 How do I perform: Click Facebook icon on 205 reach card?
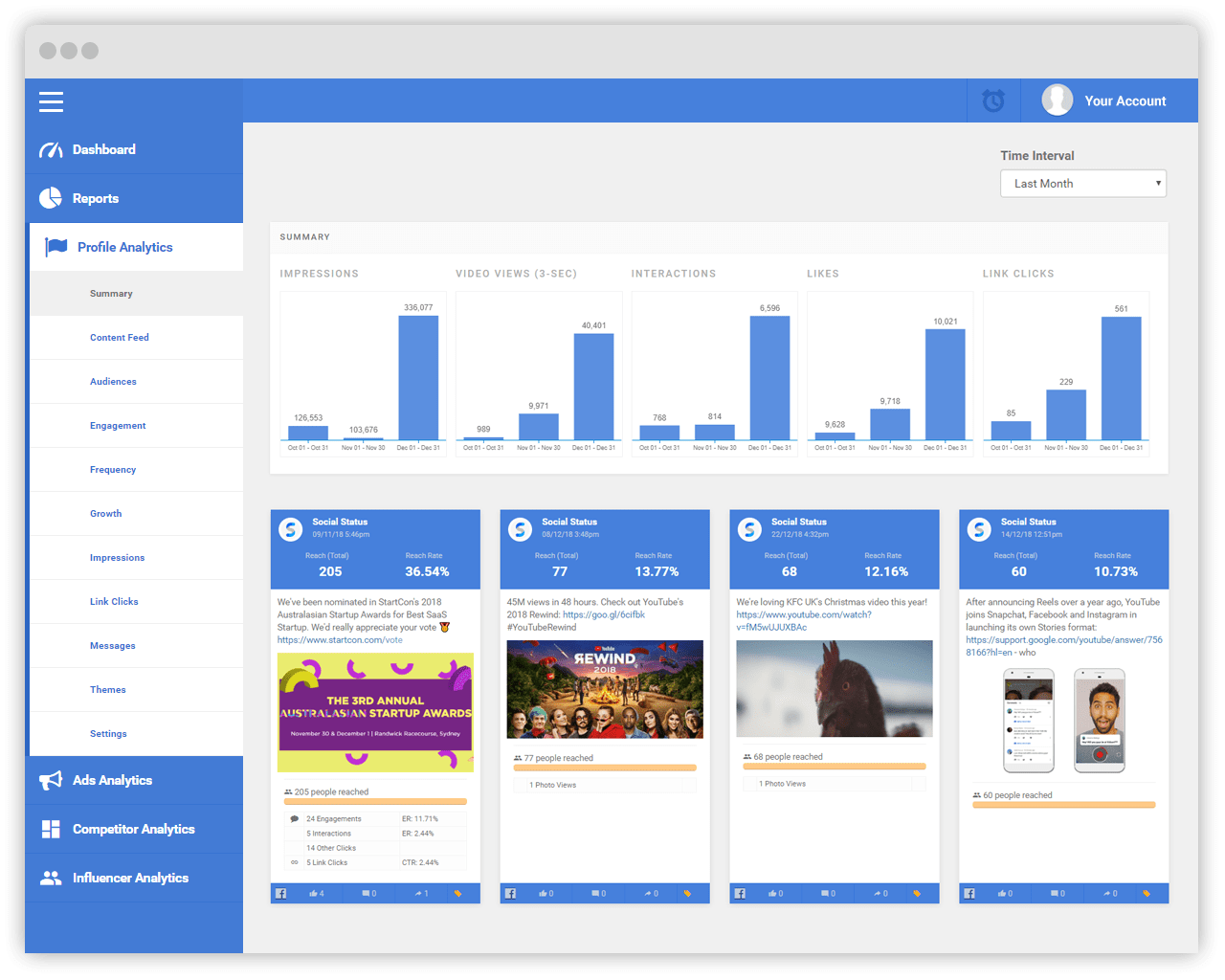pyautogui.click(x=281, y=893)
